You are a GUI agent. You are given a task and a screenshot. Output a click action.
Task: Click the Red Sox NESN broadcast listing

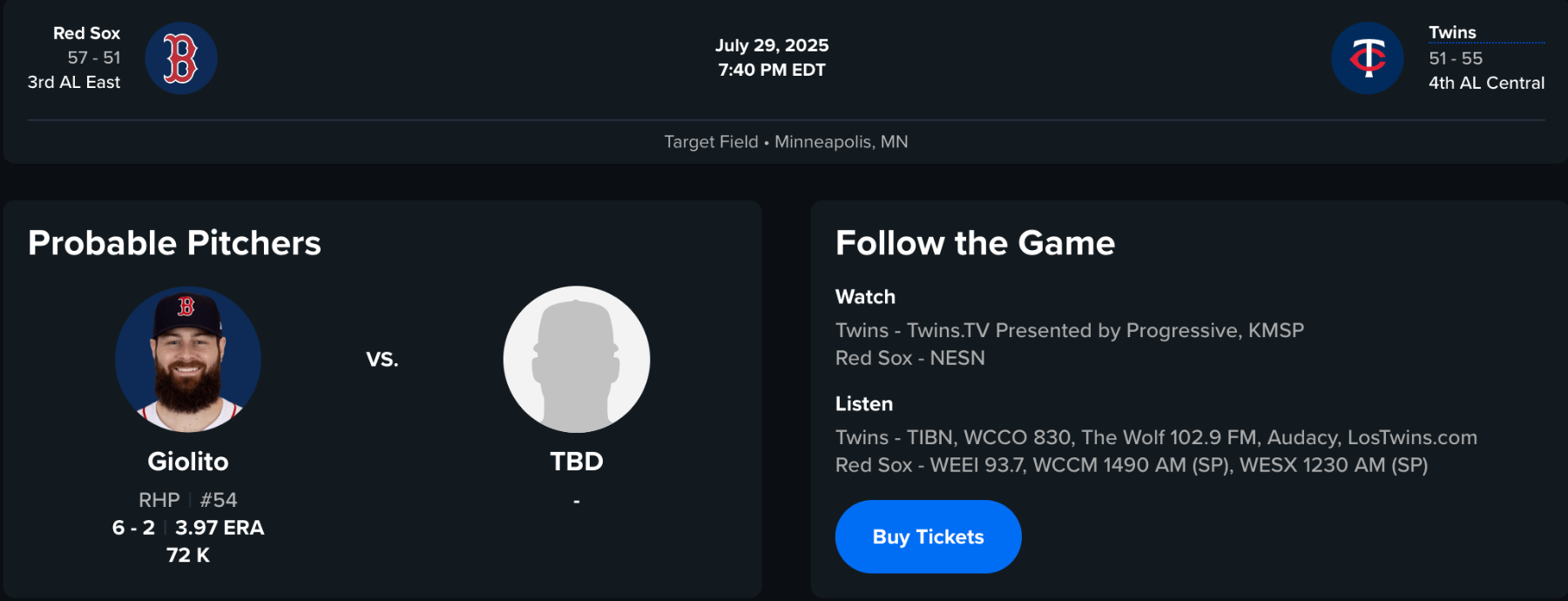pyautogui.click(x=909, y=358)
